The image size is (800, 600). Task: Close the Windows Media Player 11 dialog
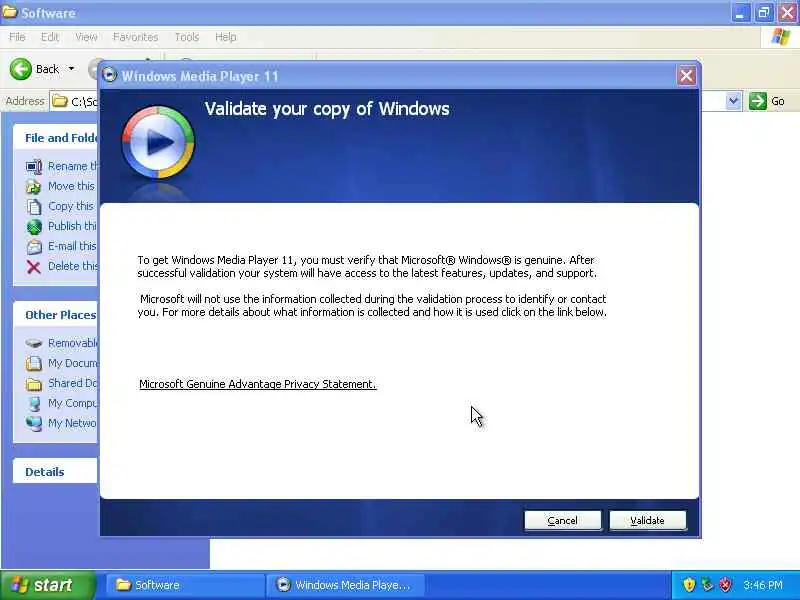pos(686,76)
